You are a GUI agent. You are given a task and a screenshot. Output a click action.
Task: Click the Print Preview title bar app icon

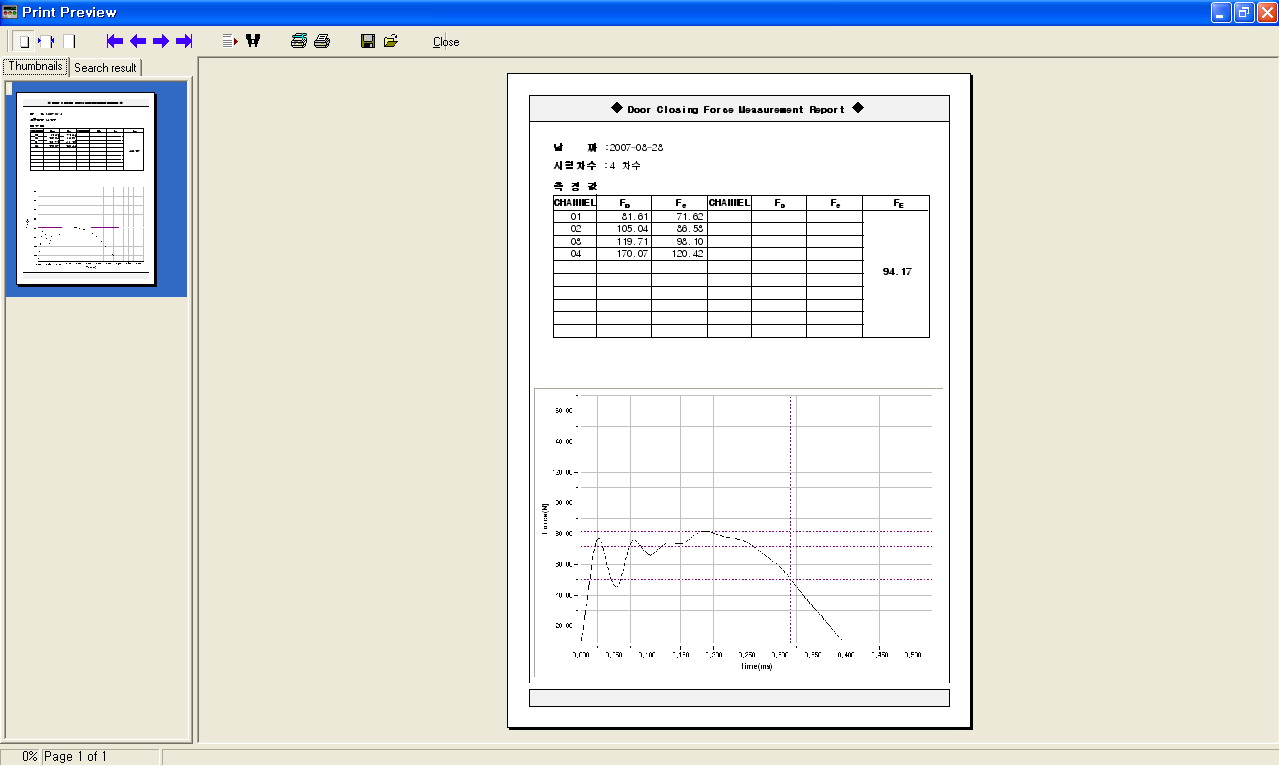point(10,12)
